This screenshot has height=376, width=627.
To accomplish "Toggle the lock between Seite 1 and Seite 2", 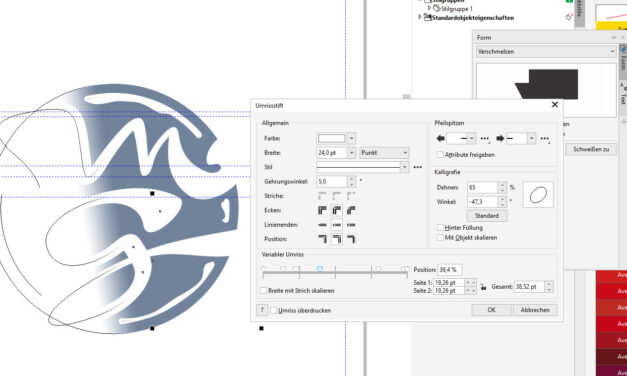I will click(483, 287).
